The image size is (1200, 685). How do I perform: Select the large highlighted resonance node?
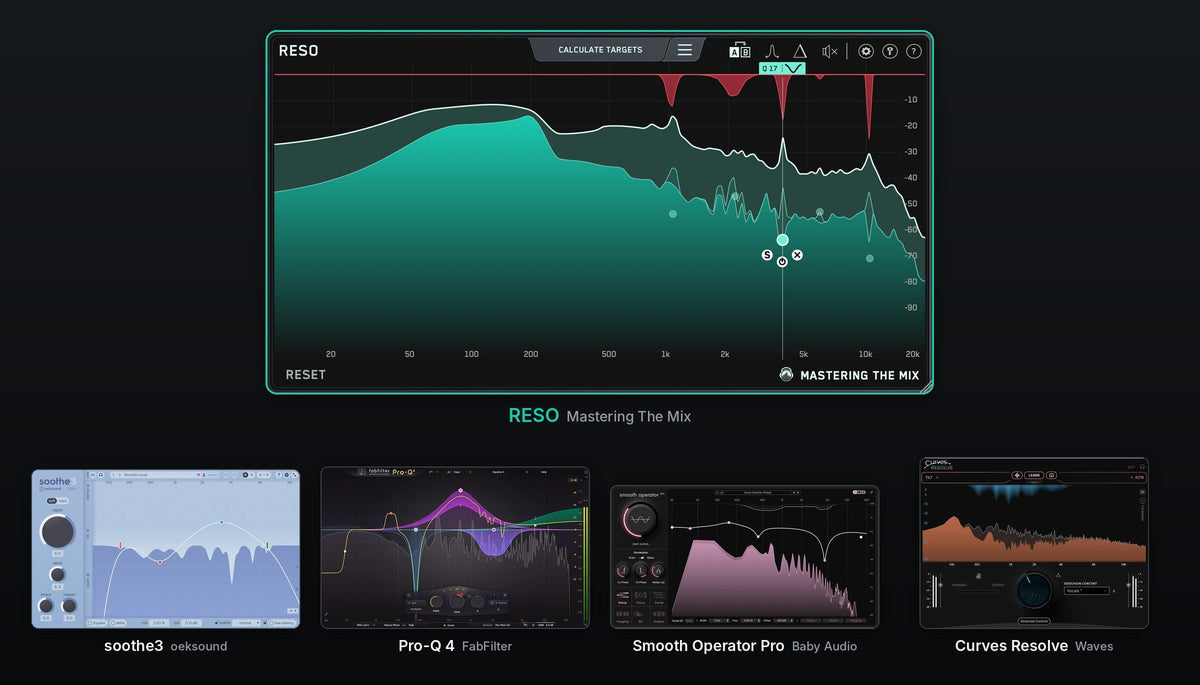(x=782, y=240)
